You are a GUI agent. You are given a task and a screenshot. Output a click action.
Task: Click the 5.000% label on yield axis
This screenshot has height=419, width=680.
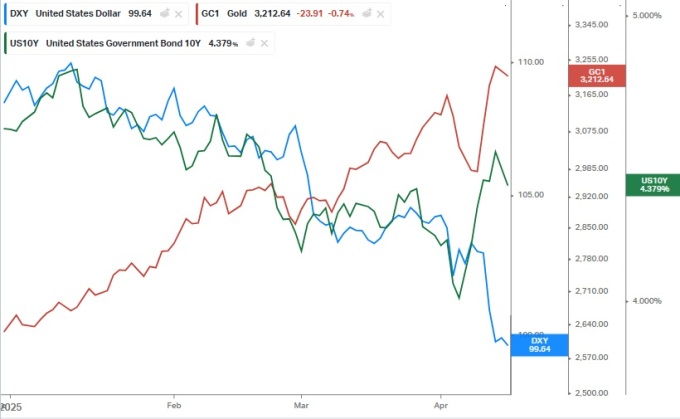[x=650, y=17]
